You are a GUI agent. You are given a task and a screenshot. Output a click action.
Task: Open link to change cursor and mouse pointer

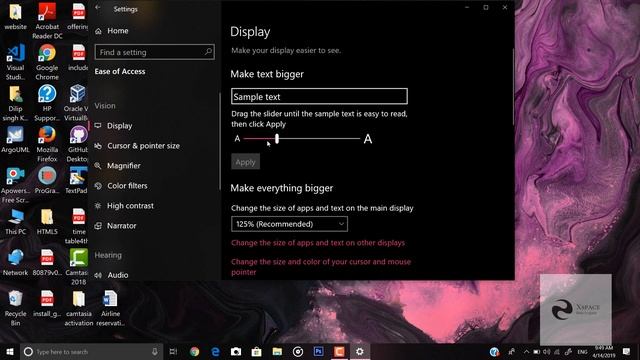[321, 267]
